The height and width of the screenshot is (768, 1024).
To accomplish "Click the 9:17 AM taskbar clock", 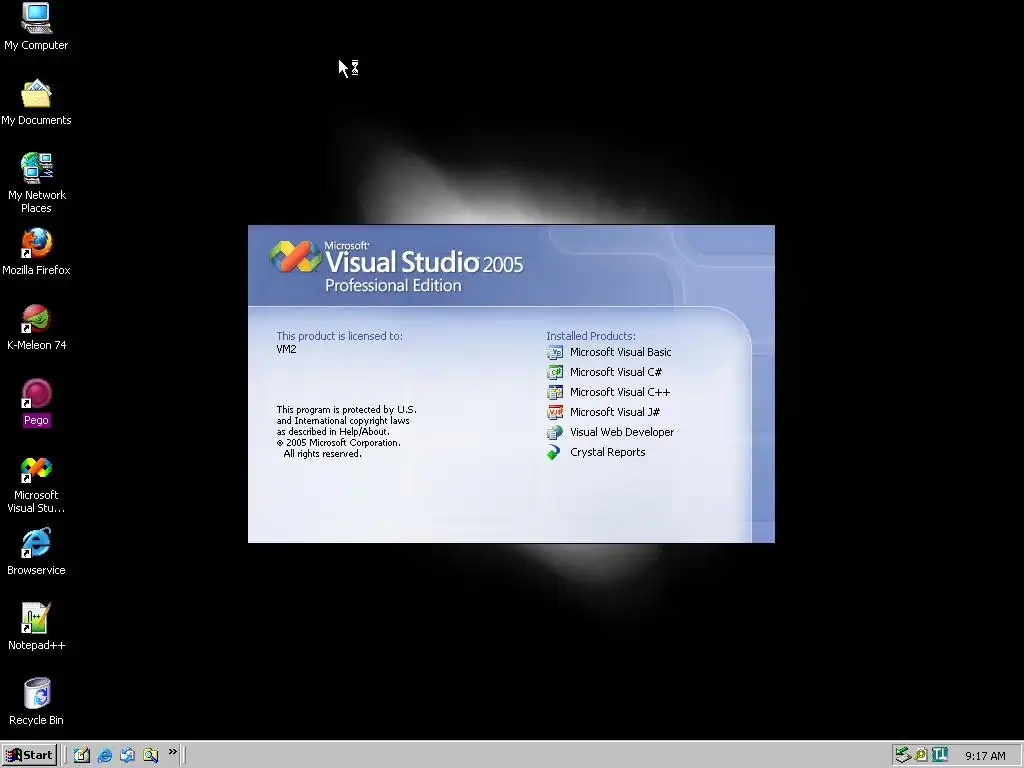I will pos(985,756).
